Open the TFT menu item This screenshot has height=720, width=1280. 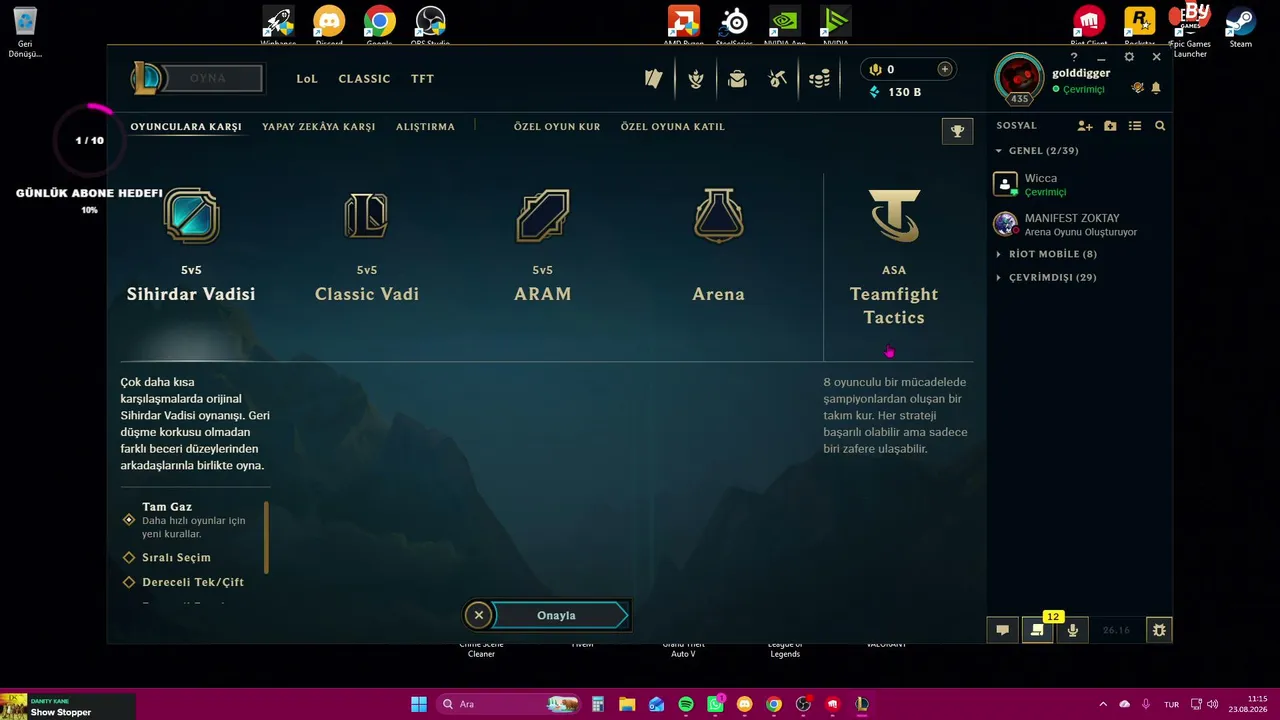tap(422, 79)
